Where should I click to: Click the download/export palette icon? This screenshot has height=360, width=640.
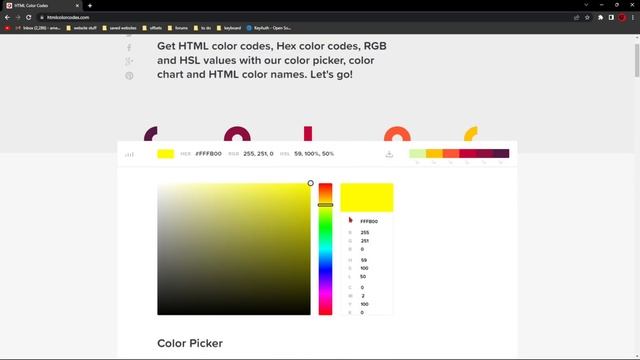(389, 154)
